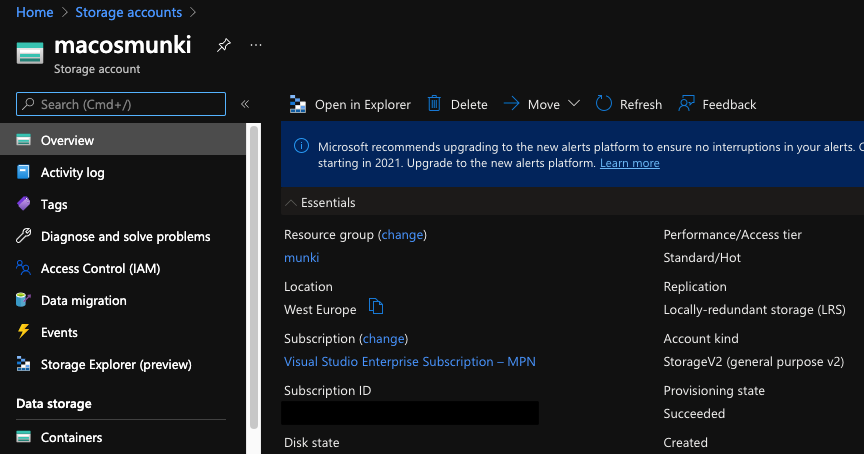This screenshot has height=454, width=864.
Task: Select the West Europe location text
Action: click(x=320, y=310)
